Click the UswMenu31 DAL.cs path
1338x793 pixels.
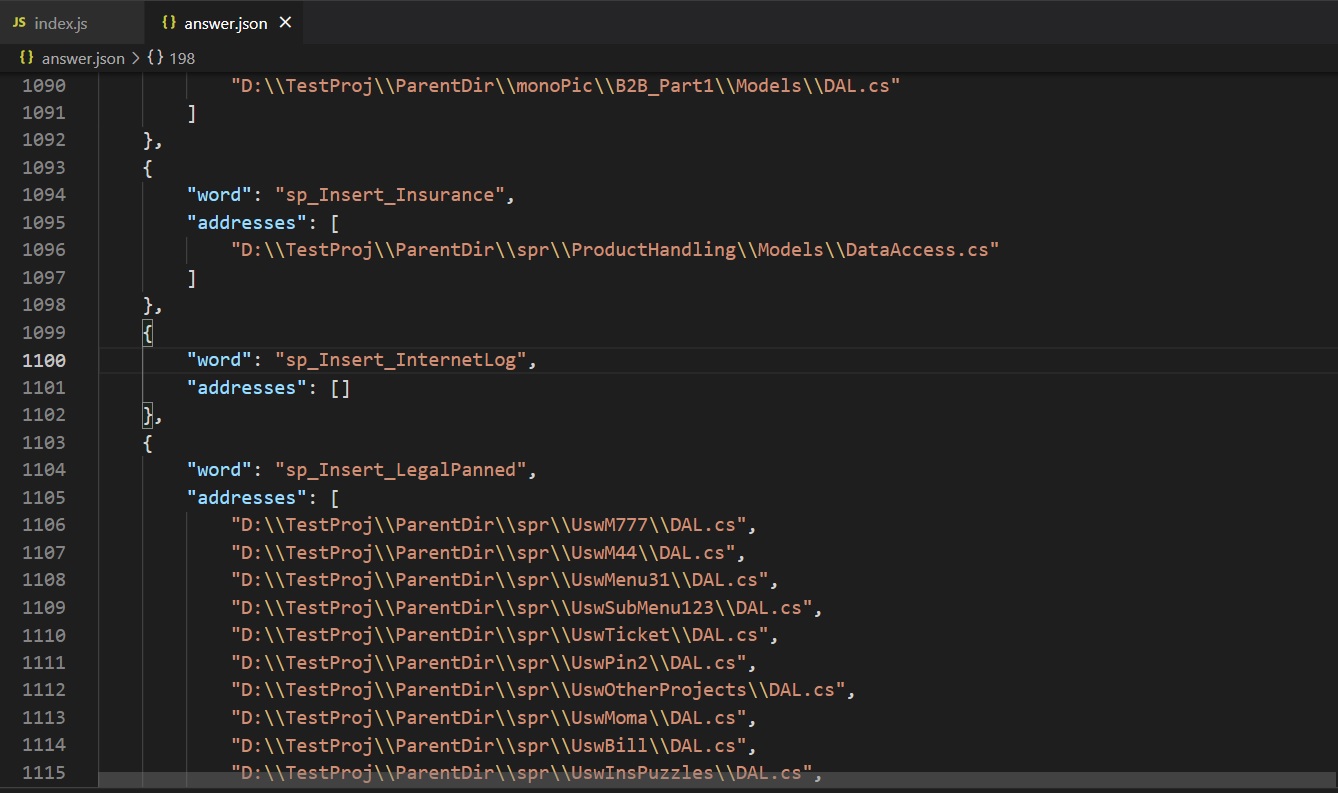[500, 579]
